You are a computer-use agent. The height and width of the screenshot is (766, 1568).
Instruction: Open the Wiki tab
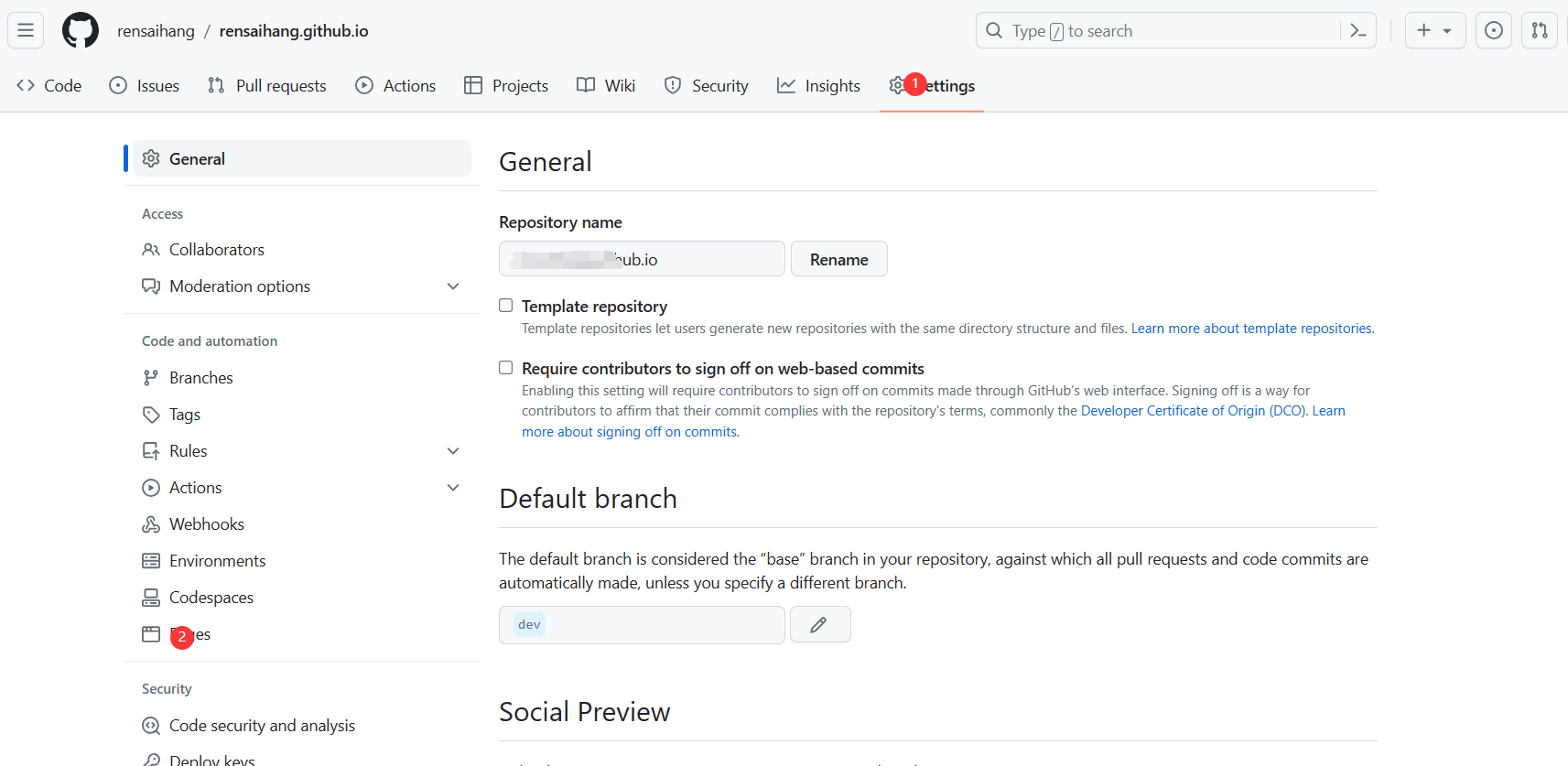click(x=606, y=85)
